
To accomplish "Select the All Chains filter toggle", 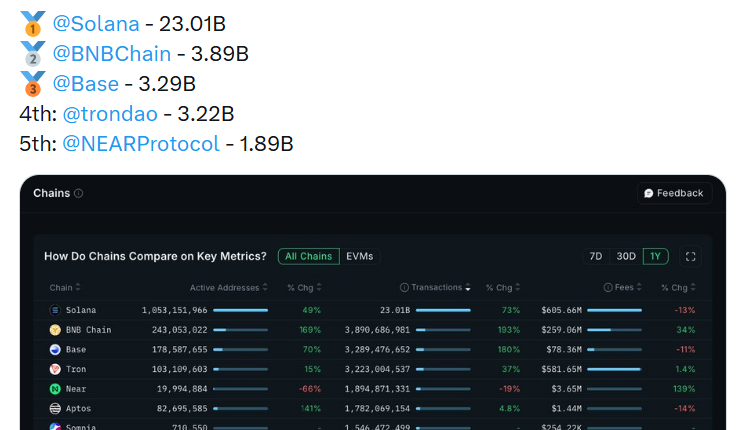I will 308,256.
